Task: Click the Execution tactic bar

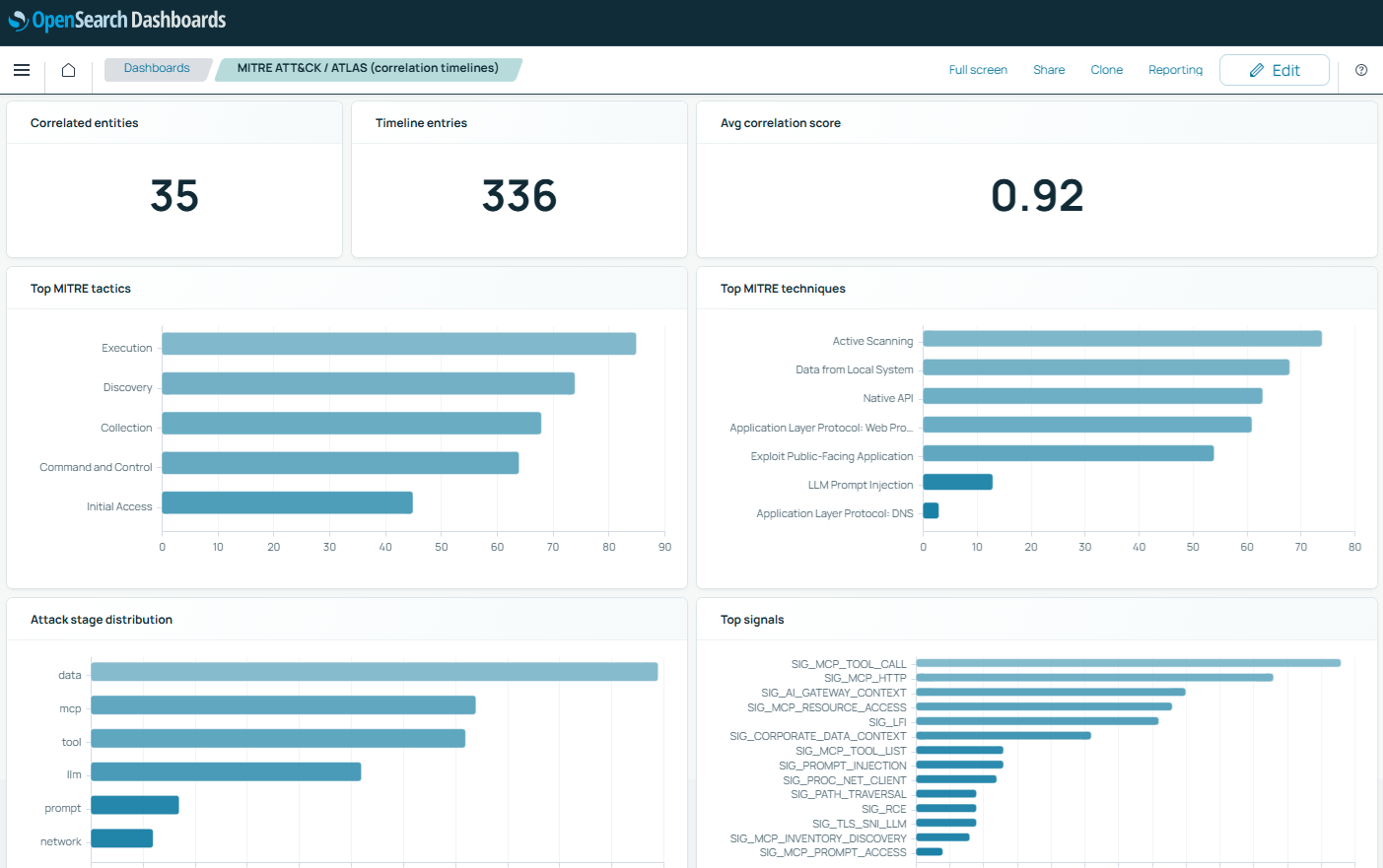Action: coord(399,344)
